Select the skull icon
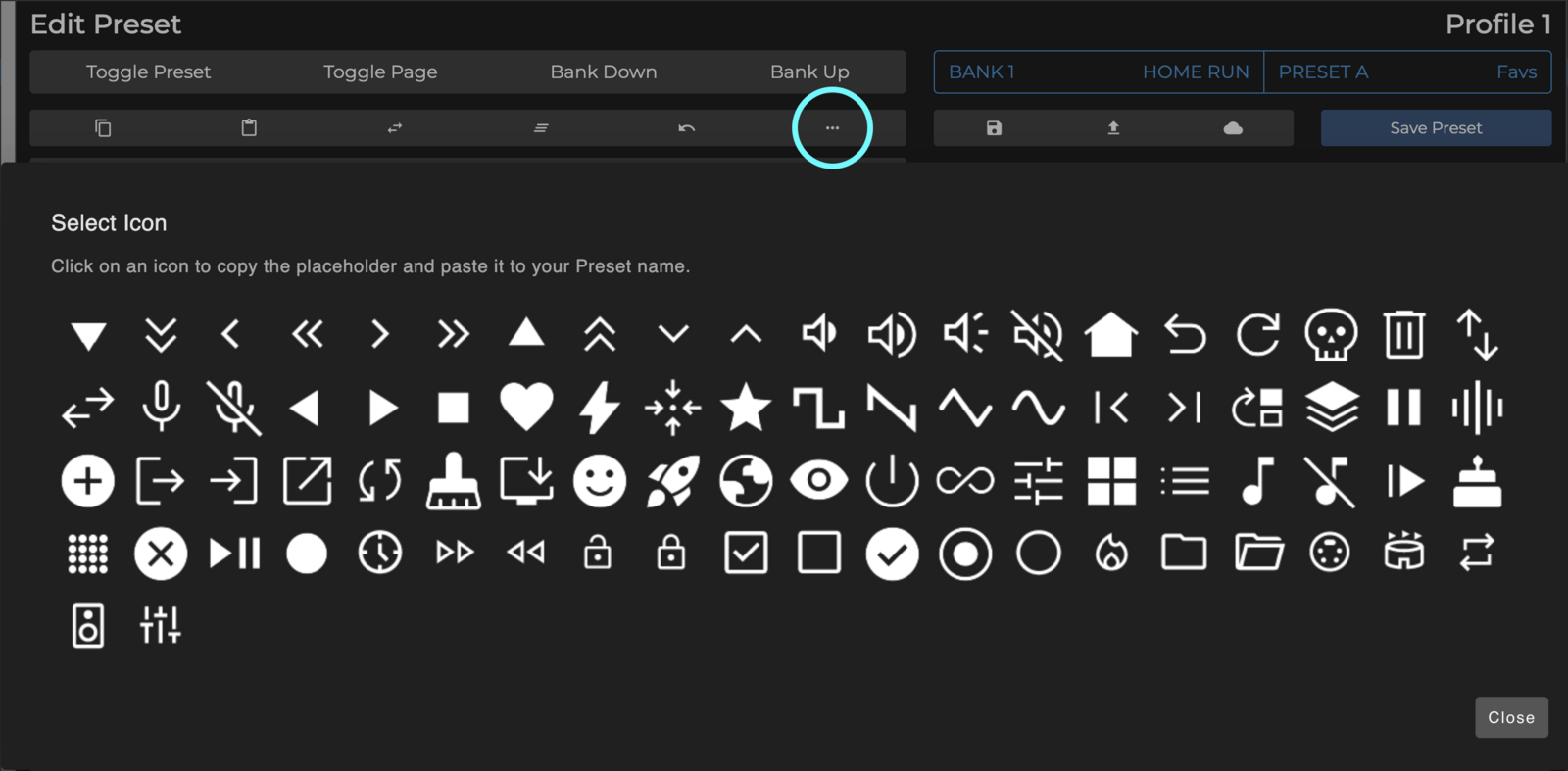The width and height of the screenshot is (1568, 771). pos(1331,335)
